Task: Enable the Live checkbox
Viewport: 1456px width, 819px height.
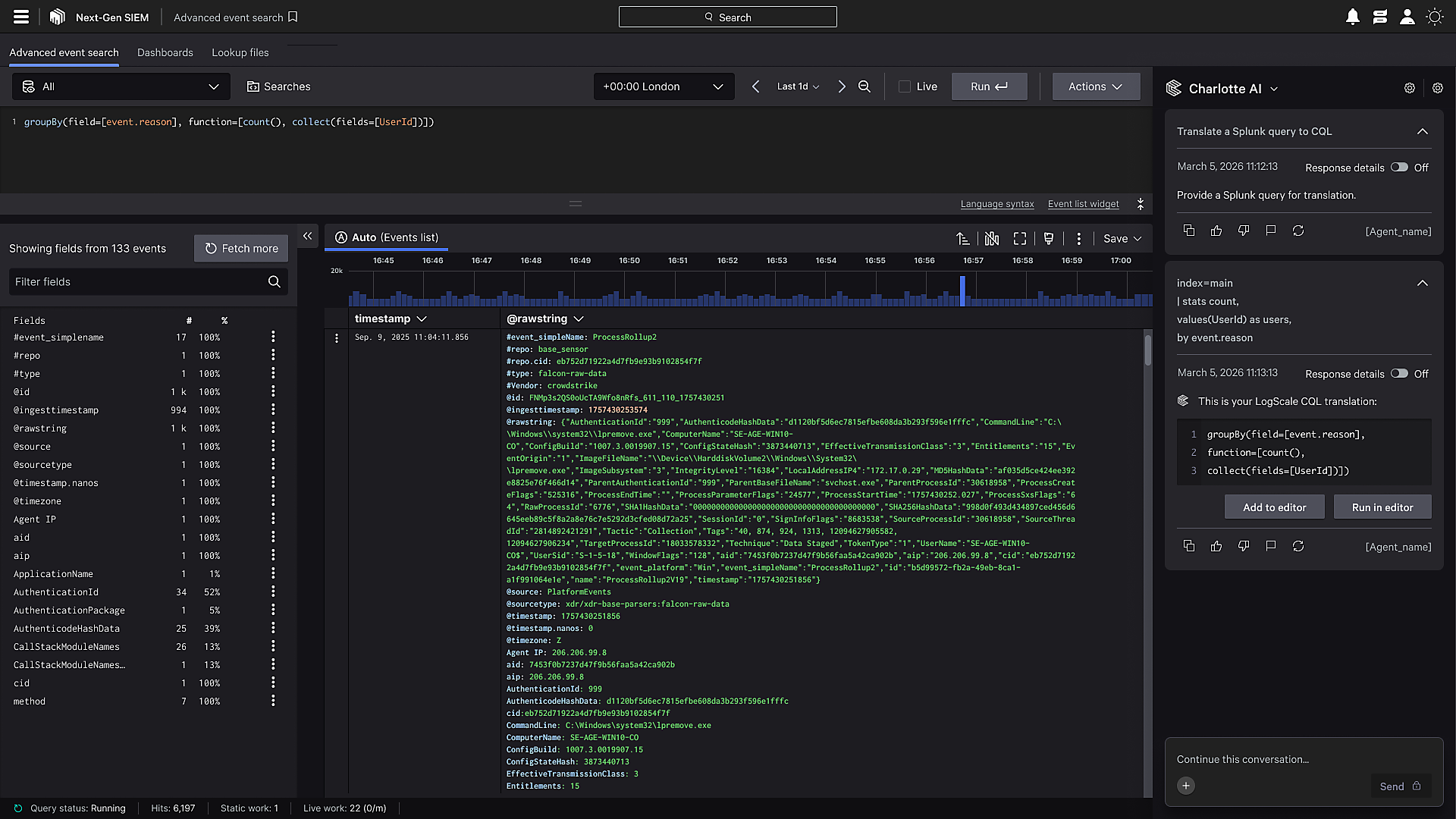Action: pos(905,86)
